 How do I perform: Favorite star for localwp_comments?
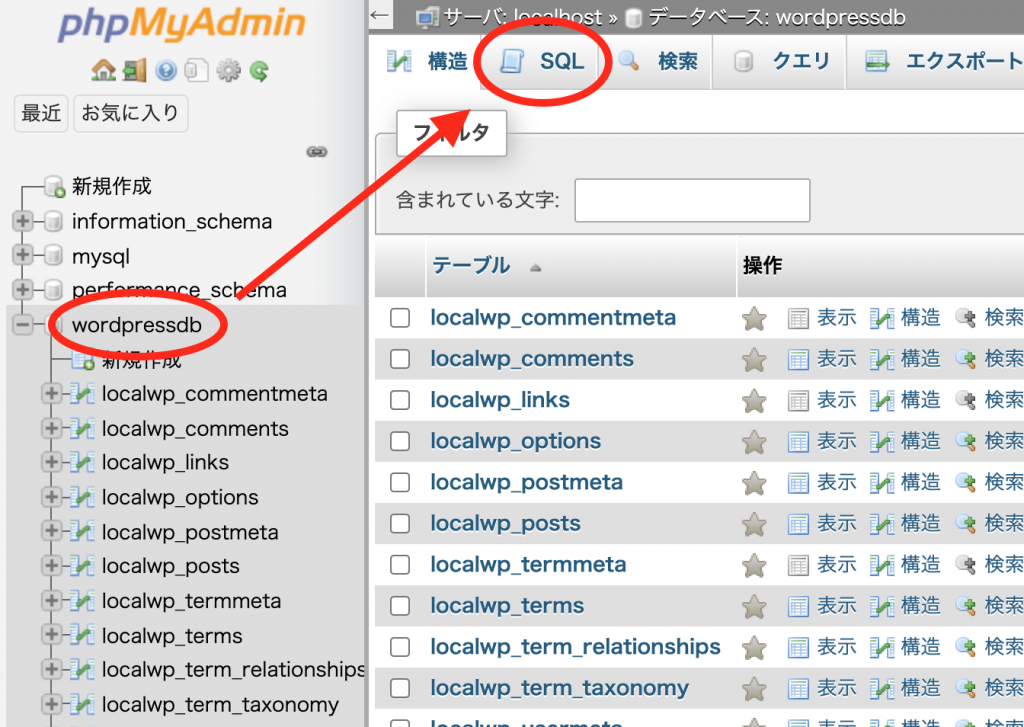(754, 360)
